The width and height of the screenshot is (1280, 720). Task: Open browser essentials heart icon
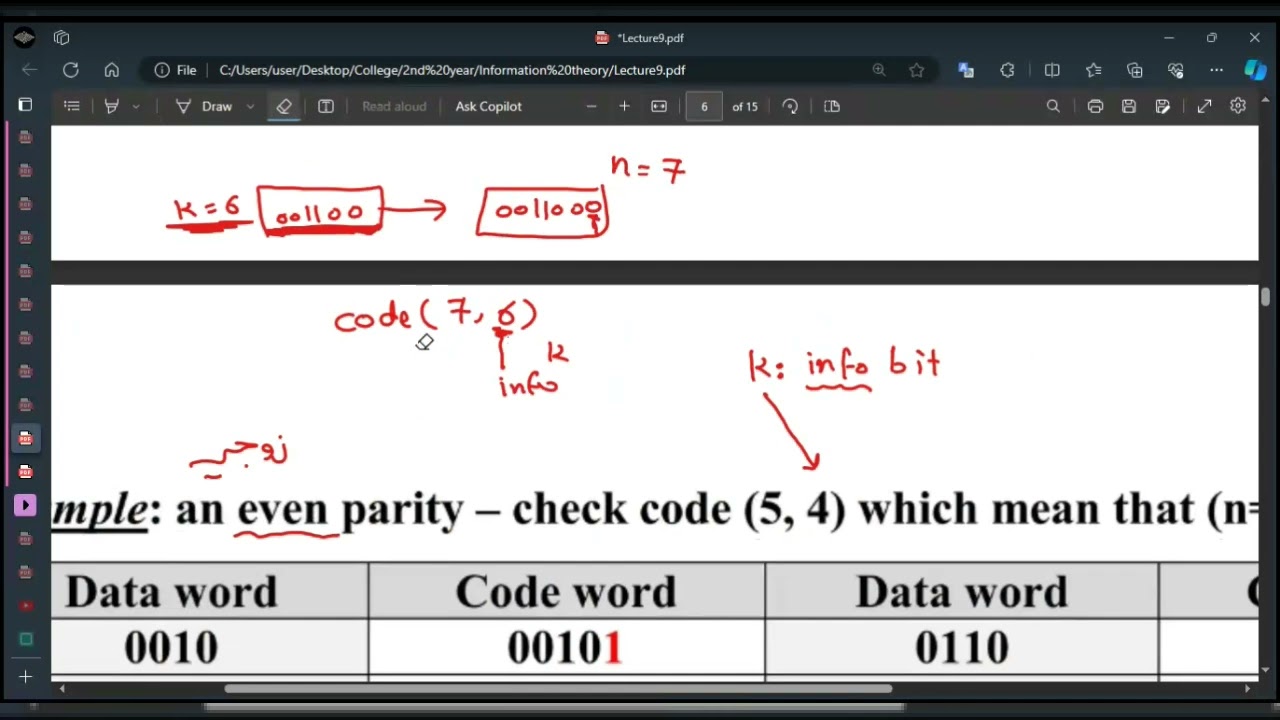click(1176, 70)
